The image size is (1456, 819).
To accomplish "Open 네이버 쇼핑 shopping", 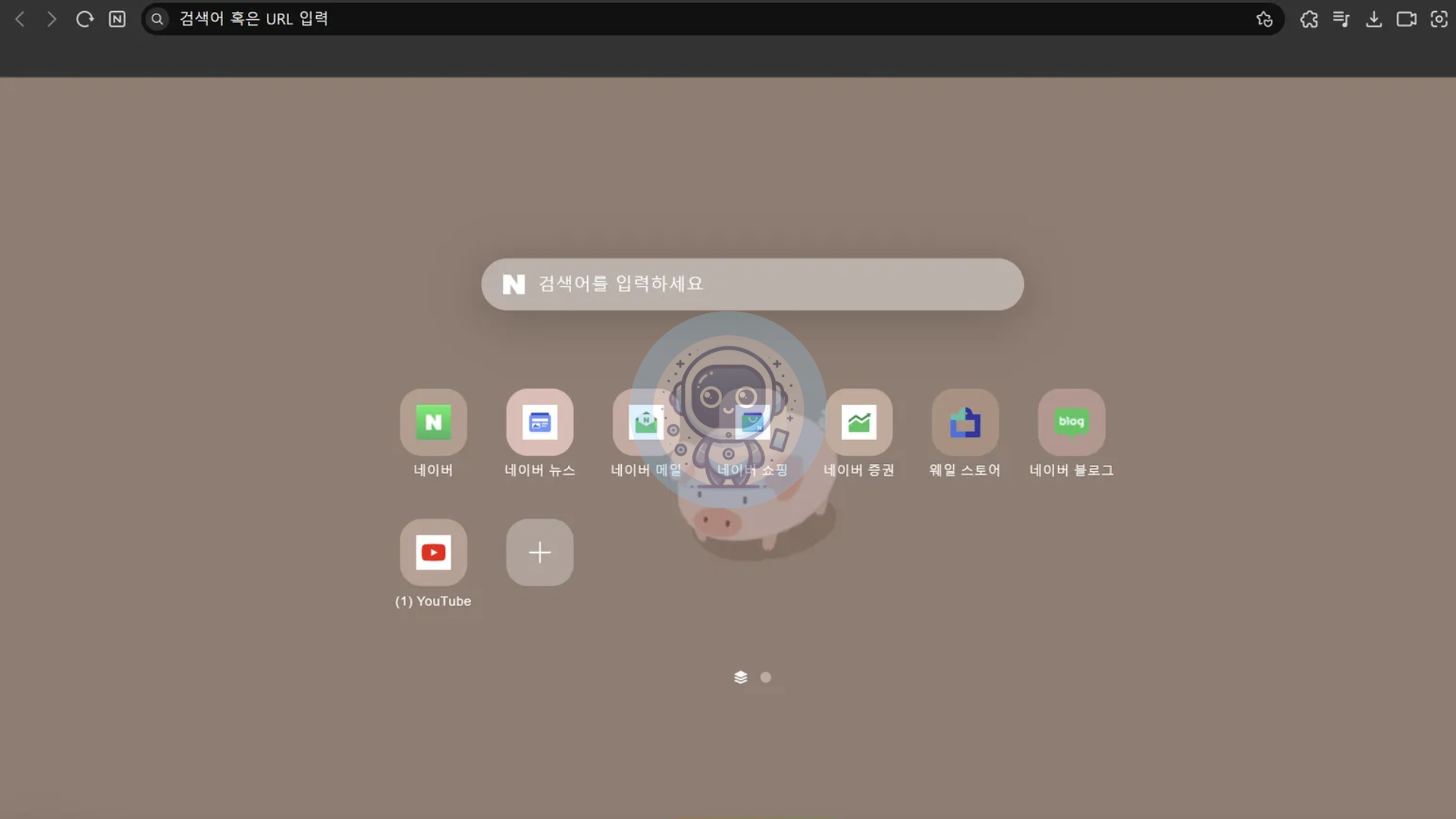I will click(752, 420).
